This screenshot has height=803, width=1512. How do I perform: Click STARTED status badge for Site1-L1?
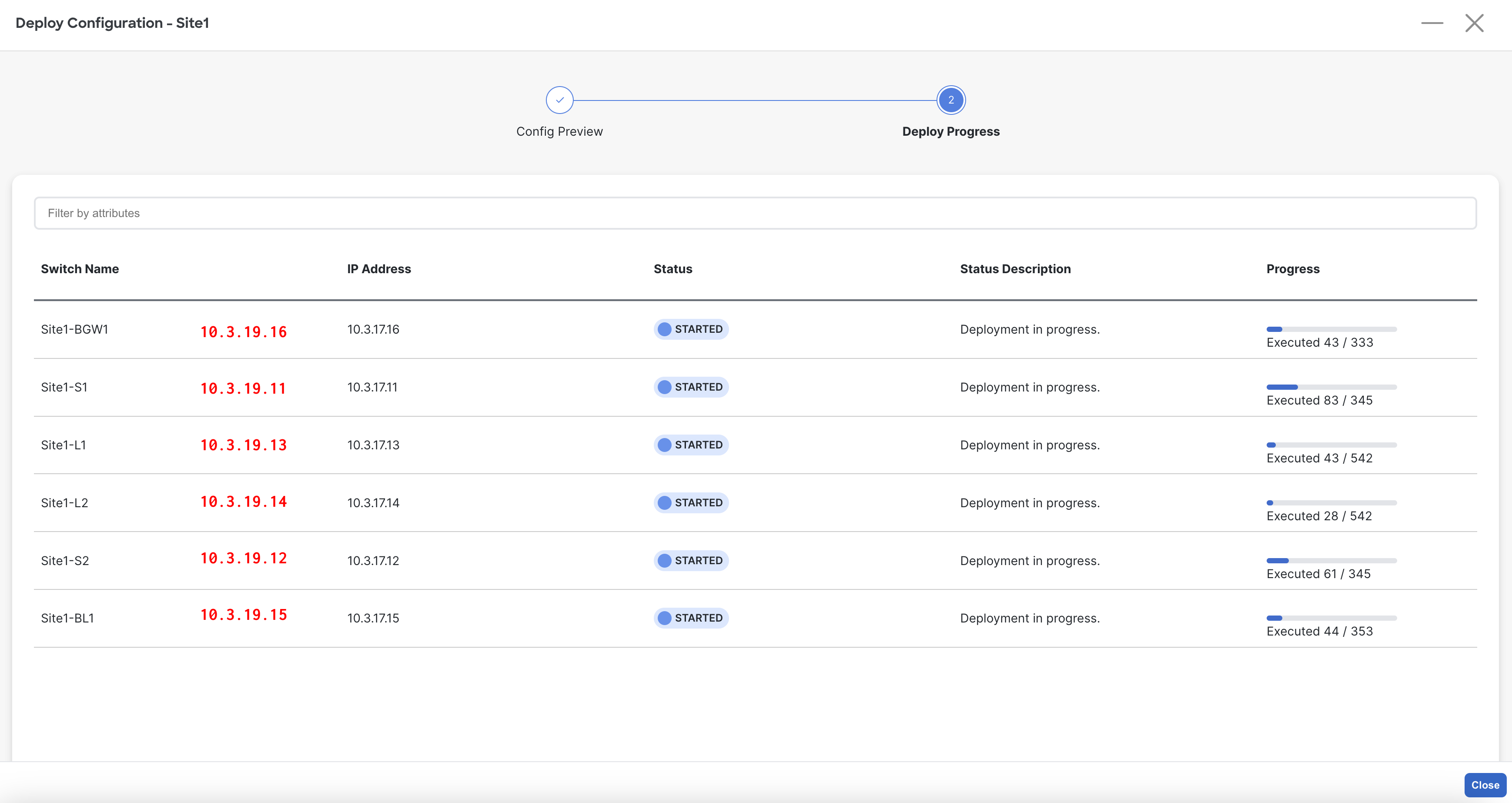691,445
